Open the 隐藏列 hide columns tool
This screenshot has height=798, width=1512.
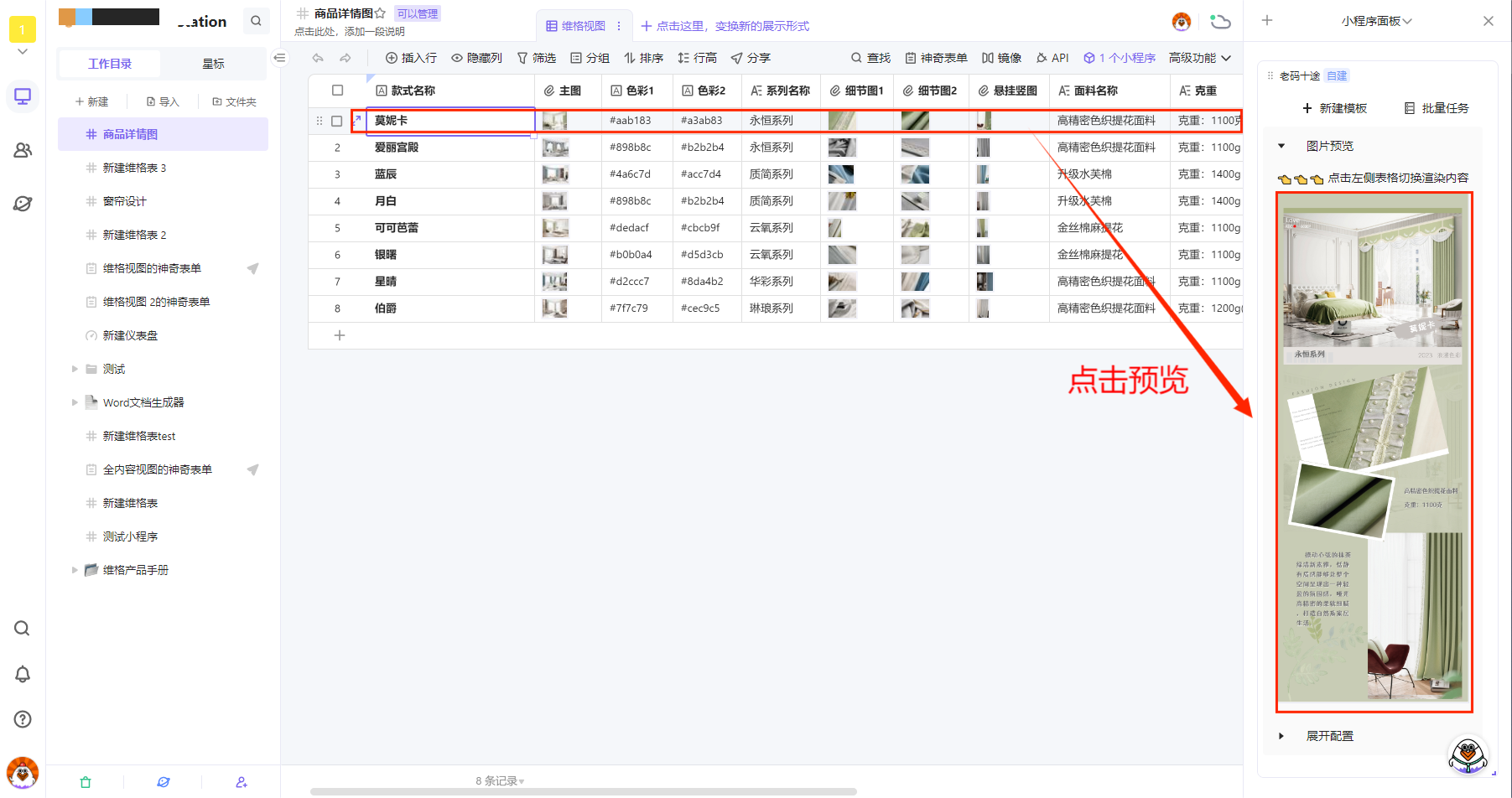(476, 58)
